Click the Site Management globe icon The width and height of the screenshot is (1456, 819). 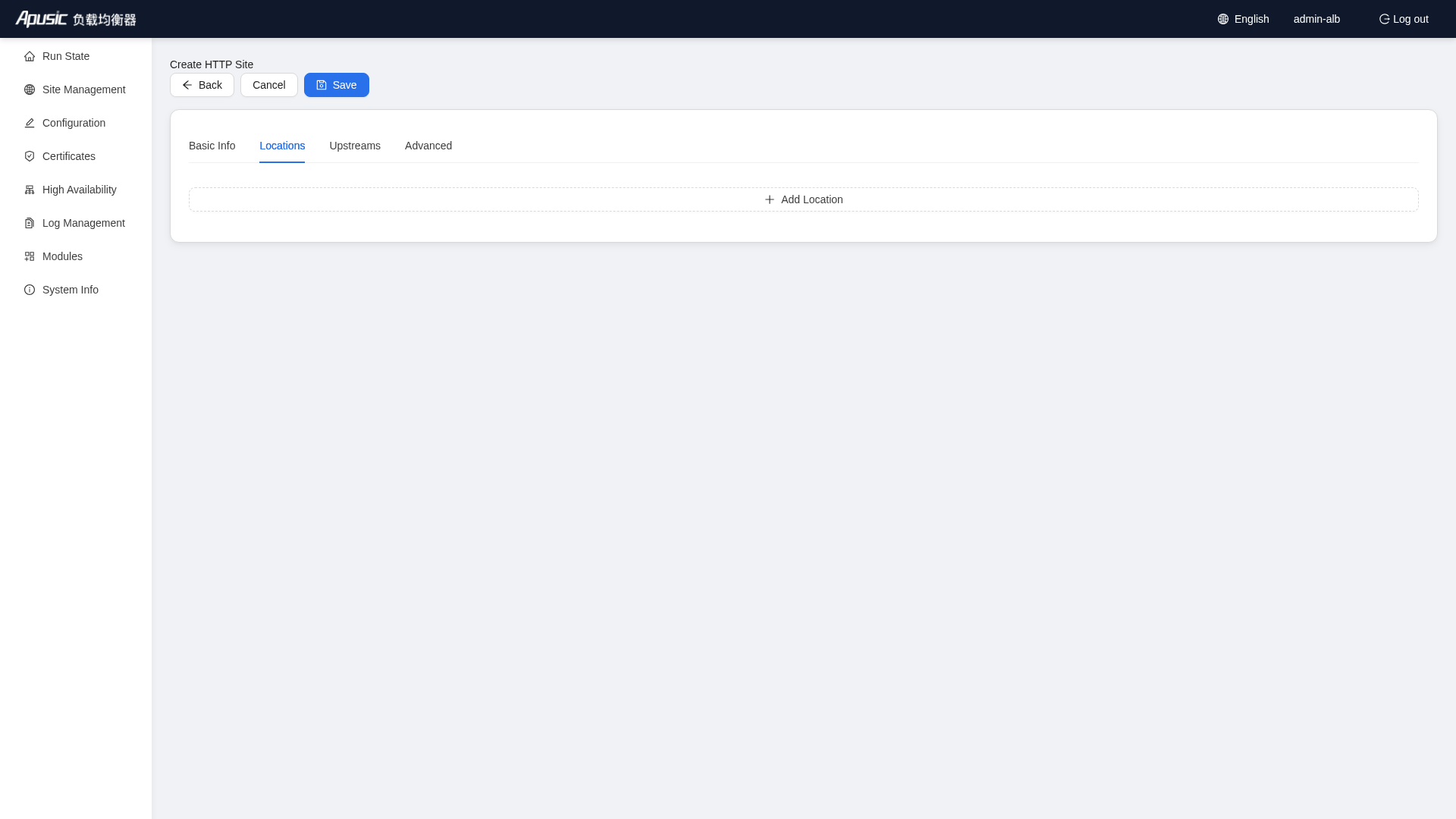tap(30, 89)
